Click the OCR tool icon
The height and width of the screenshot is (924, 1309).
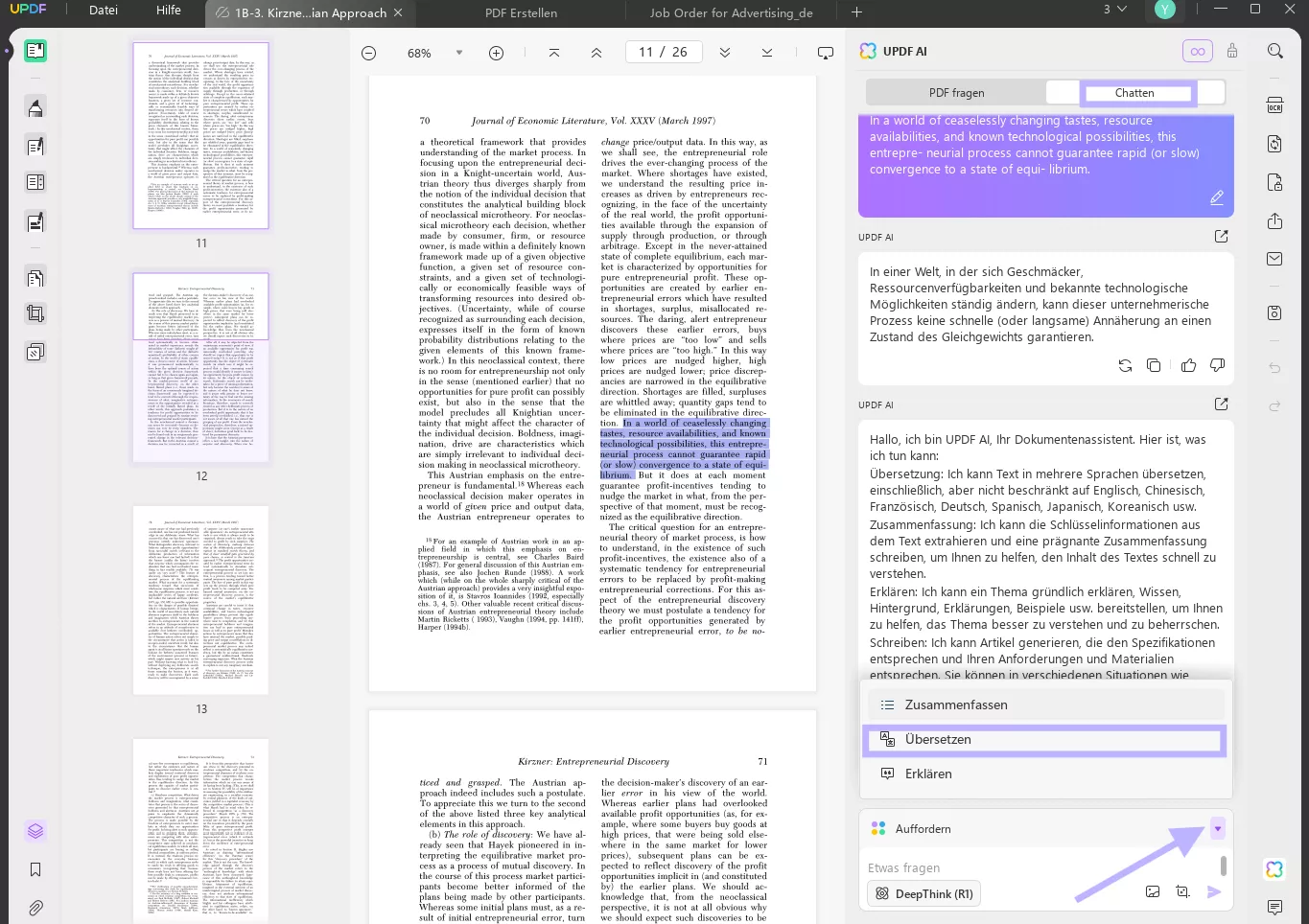[1274, 105]
